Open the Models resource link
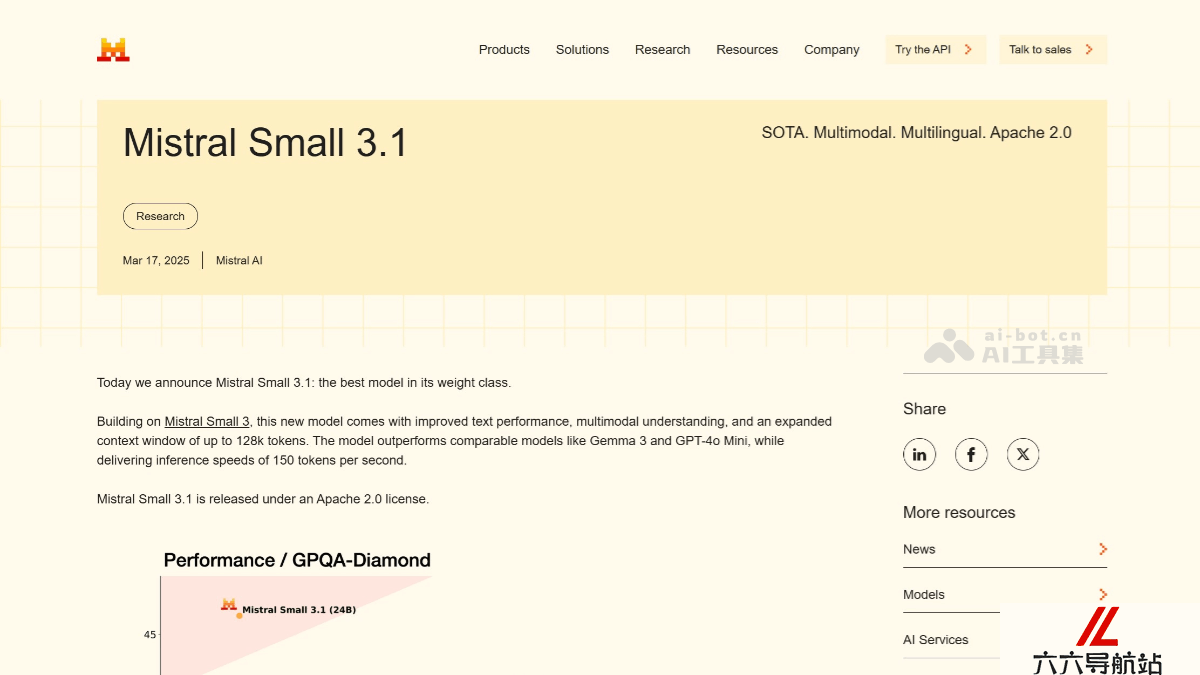 point(1005,594)
